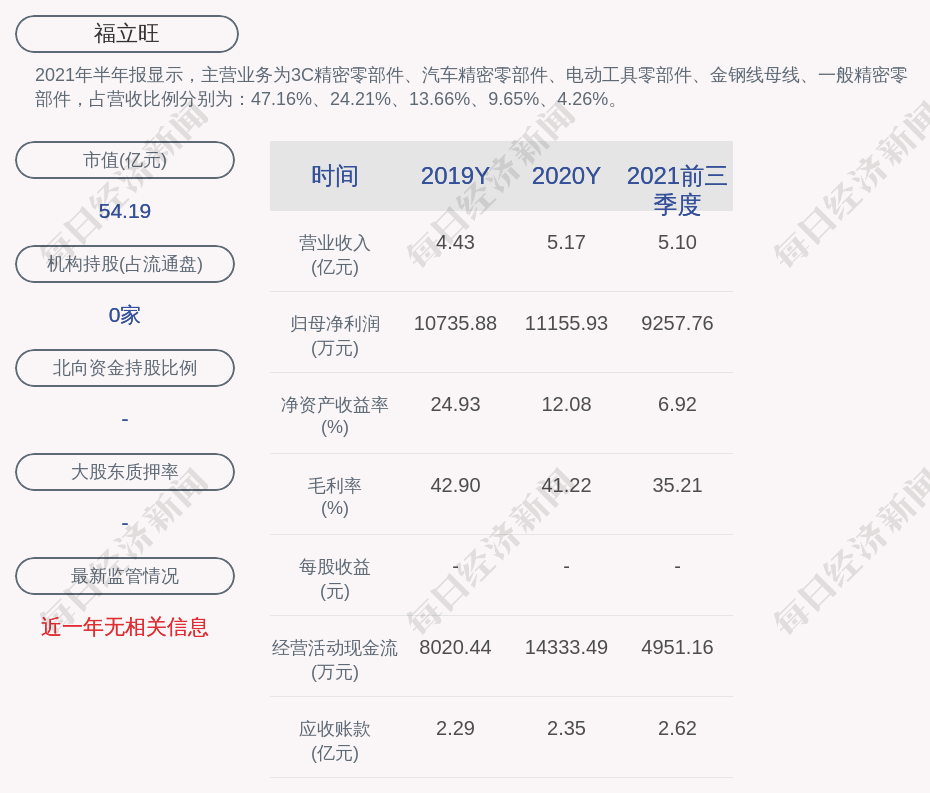
Task: Click the market value 54.19
Action: click(x=125, y=211)
